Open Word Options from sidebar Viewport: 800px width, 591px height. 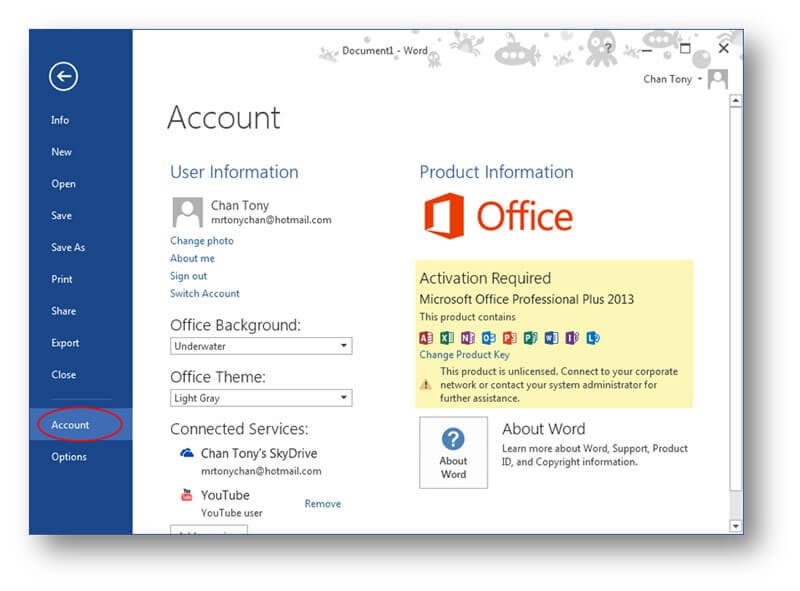point(69,457)
